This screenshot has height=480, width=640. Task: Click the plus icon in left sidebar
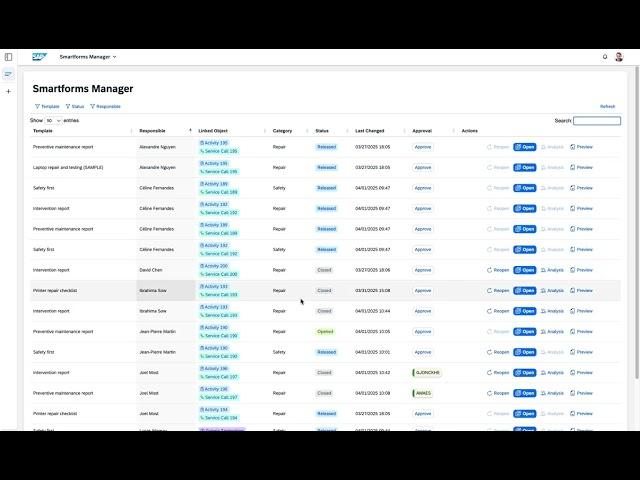point(9,91)
